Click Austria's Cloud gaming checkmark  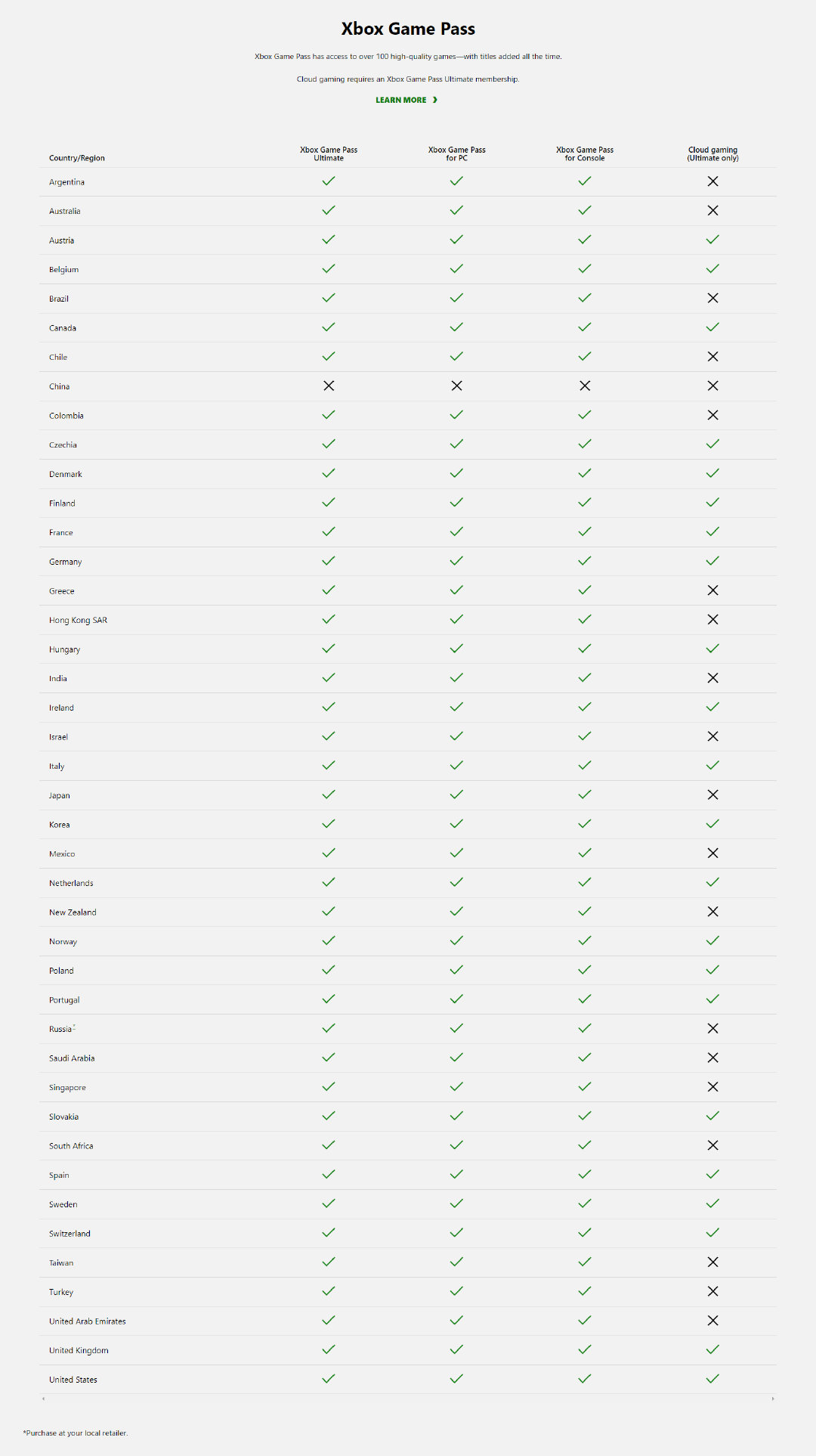tap(712, 240)
